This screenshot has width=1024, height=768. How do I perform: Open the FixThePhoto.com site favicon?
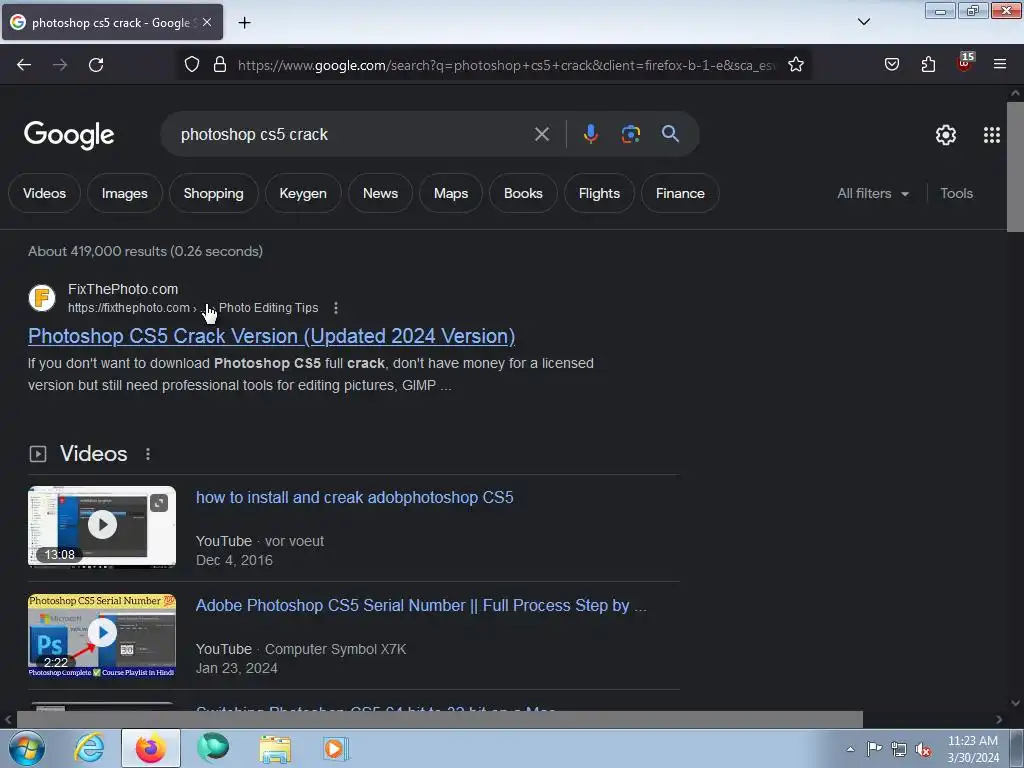click(42, 298)
